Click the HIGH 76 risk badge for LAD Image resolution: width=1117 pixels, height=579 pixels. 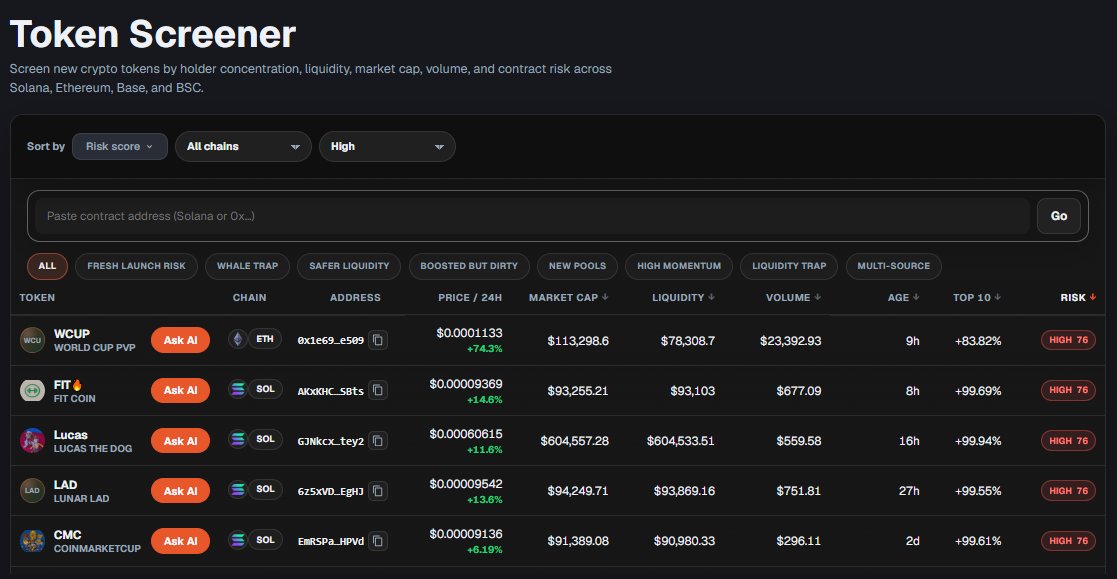pos(1068,491)
